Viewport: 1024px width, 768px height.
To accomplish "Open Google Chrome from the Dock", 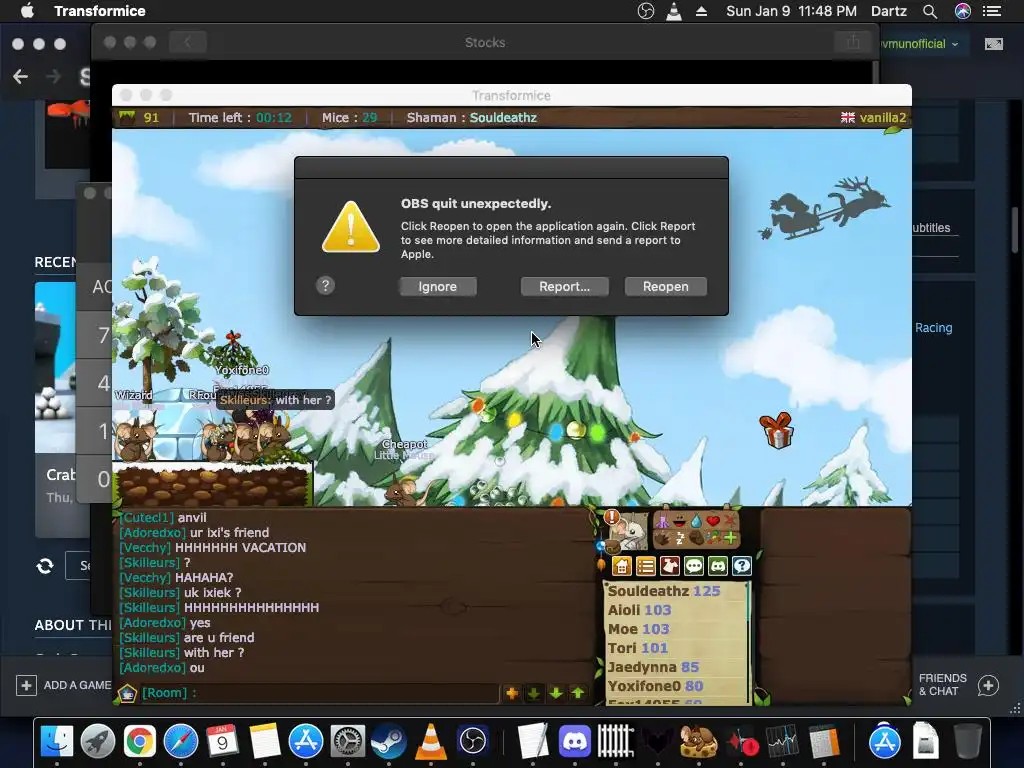I will coord(140,741).
